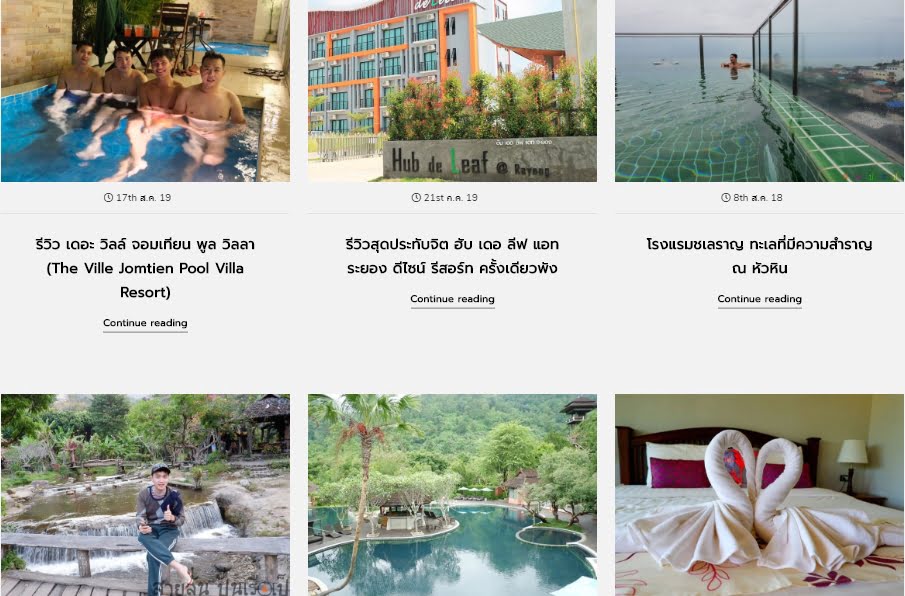Click the clock icon beside 17th ส.ค. 19
The width and height of the screenshot is (905, 596).
pyautogui.click(x=108, y=197)
